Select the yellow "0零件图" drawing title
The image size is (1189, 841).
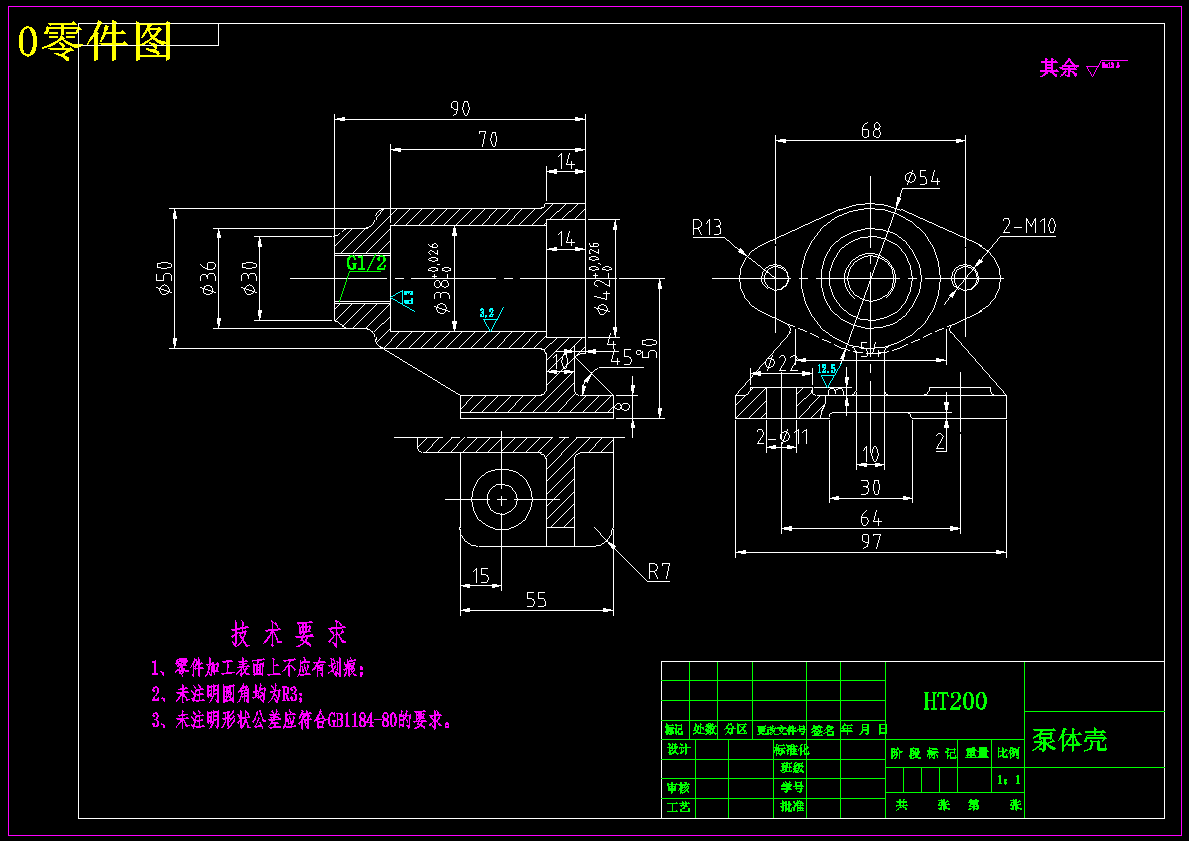tap(95, 42)
